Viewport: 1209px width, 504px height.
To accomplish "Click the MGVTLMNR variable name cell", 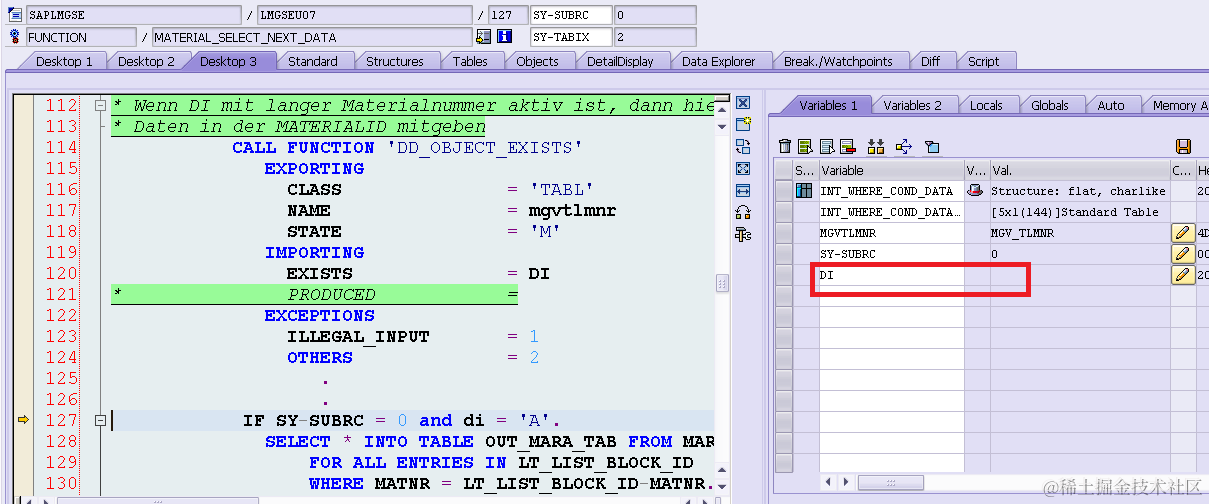I will [892, 233].
